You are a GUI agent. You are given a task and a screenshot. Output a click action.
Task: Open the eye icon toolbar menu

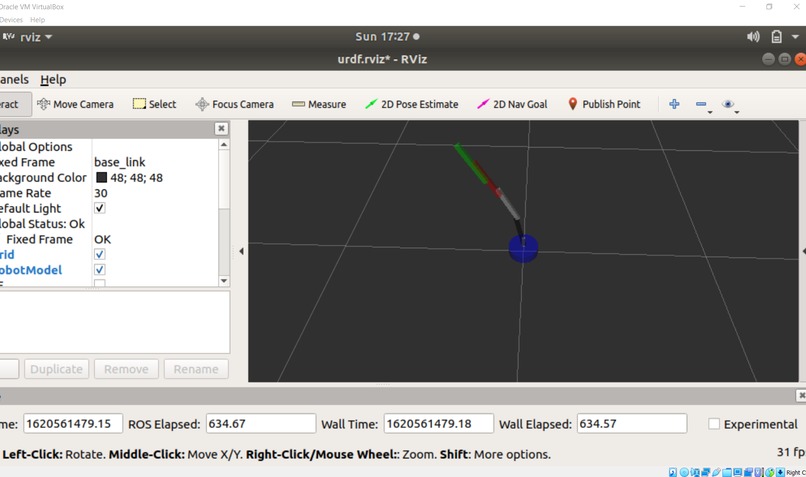pos(729,104)
